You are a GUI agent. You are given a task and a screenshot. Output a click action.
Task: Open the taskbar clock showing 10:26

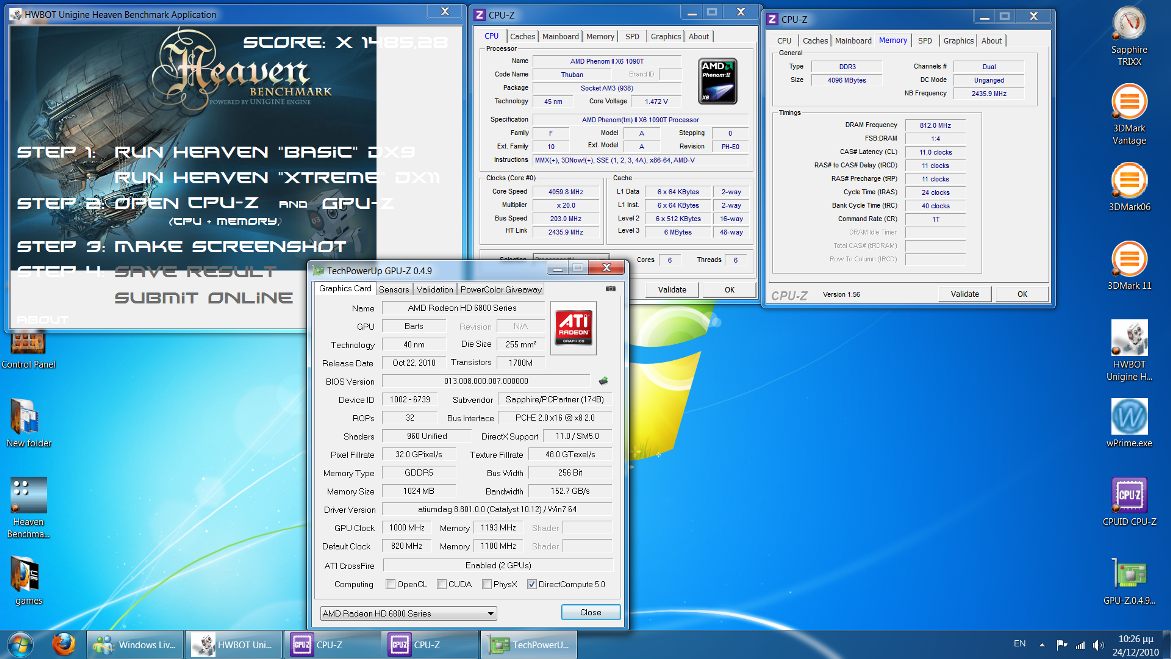1135,645
